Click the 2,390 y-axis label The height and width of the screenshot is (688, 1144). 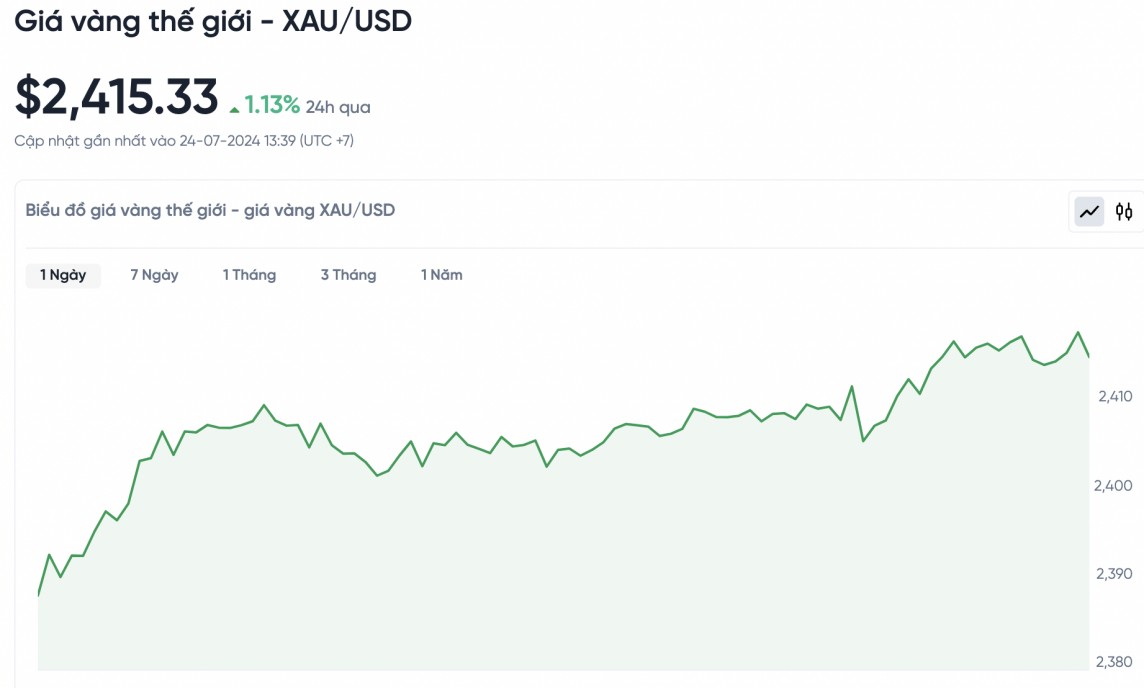click(x=1114, y=574)
